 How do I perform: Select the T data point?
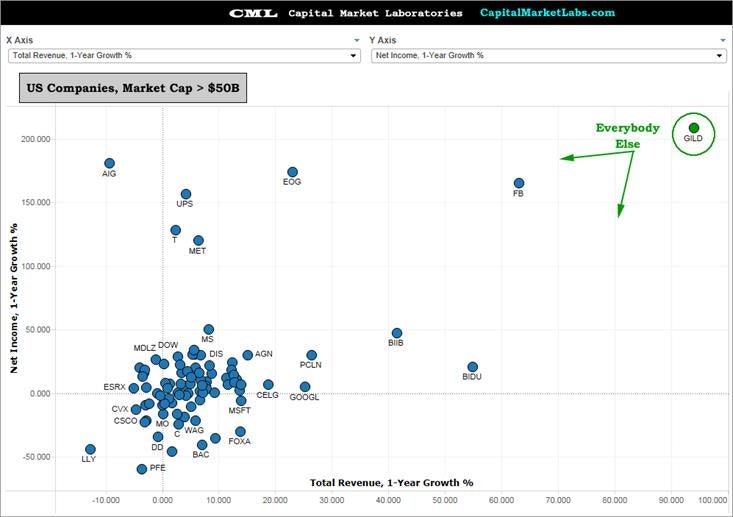(x=176, y=230)
